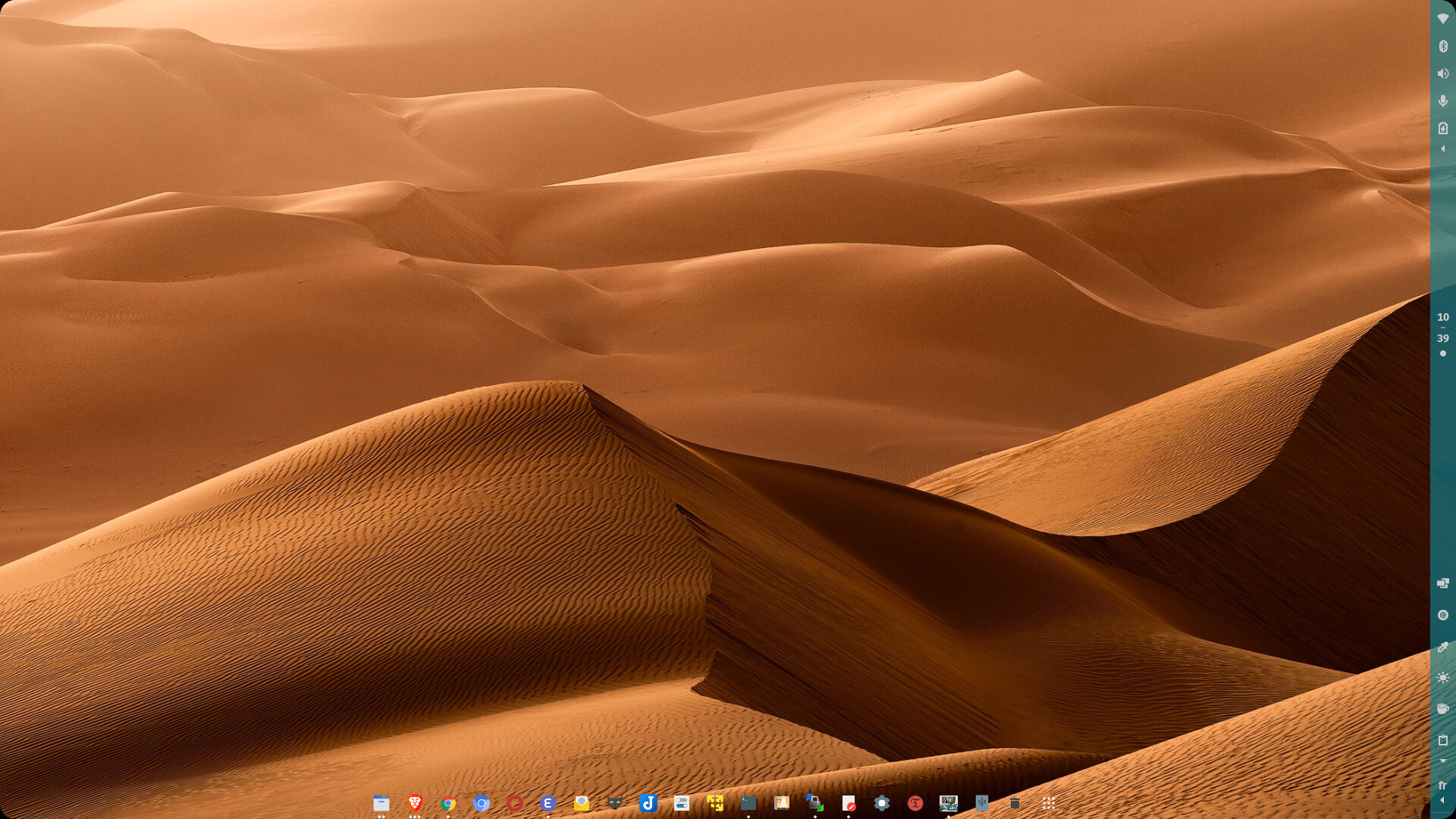The image size is (1456, 819).
Task: Open the Bluetooth indicator in the panel
Action: 1443,46
